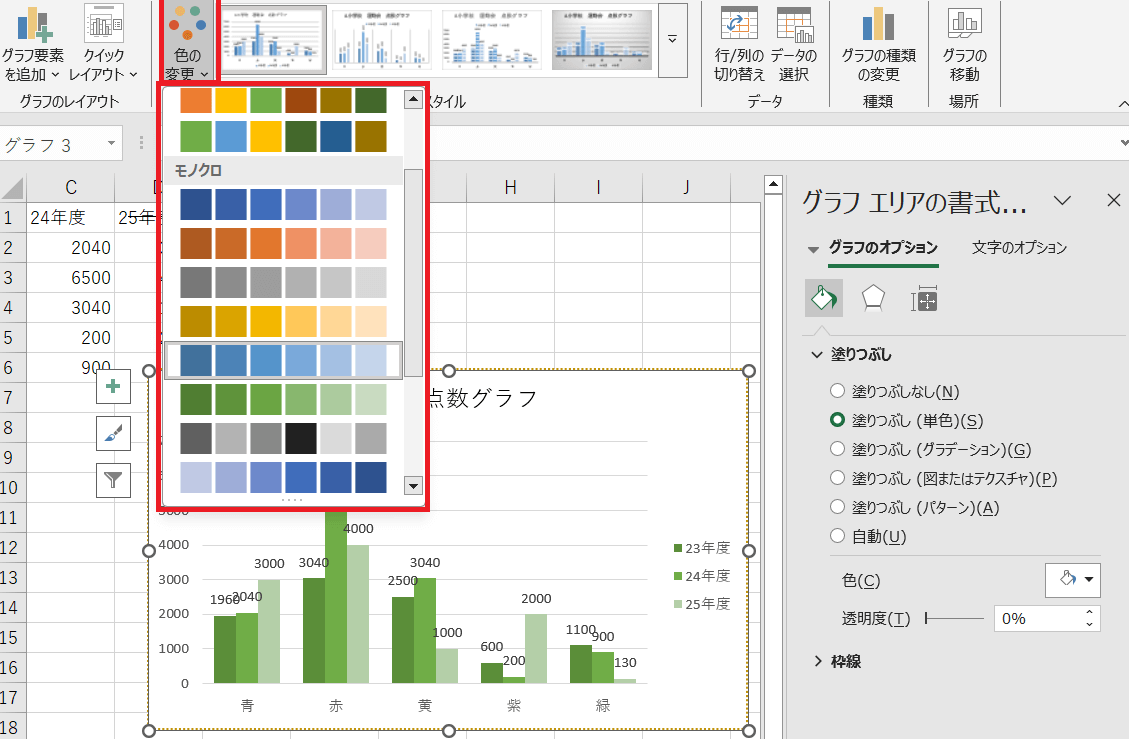The width and height of the screenshot is (1129, 739).
Task: Select the monochrome blue gradient palette row
Action: pos(283,205)
